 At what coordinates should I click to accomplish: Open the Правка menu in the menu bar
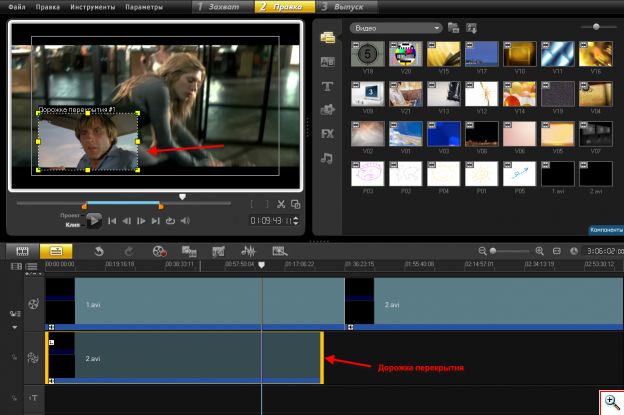point(47,7)
